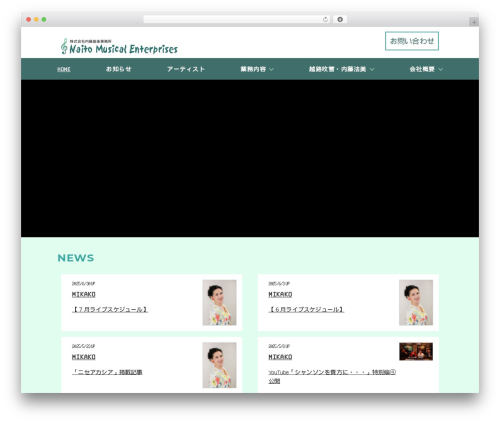Click the browser reload icon

click(x=325, y=19)
